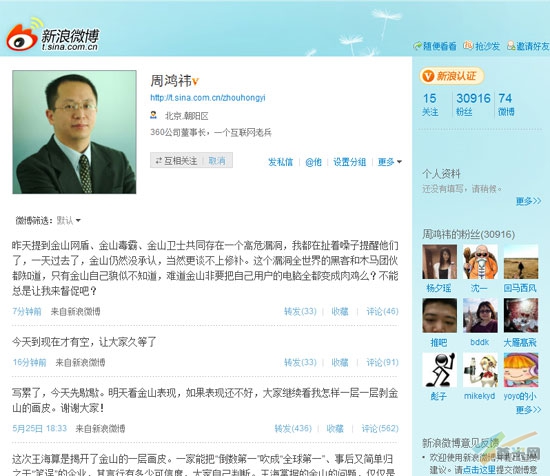Viewport: 550px width, 476px height.
Task: Open the avatar of fan 沈一
Action: [480, 262]
